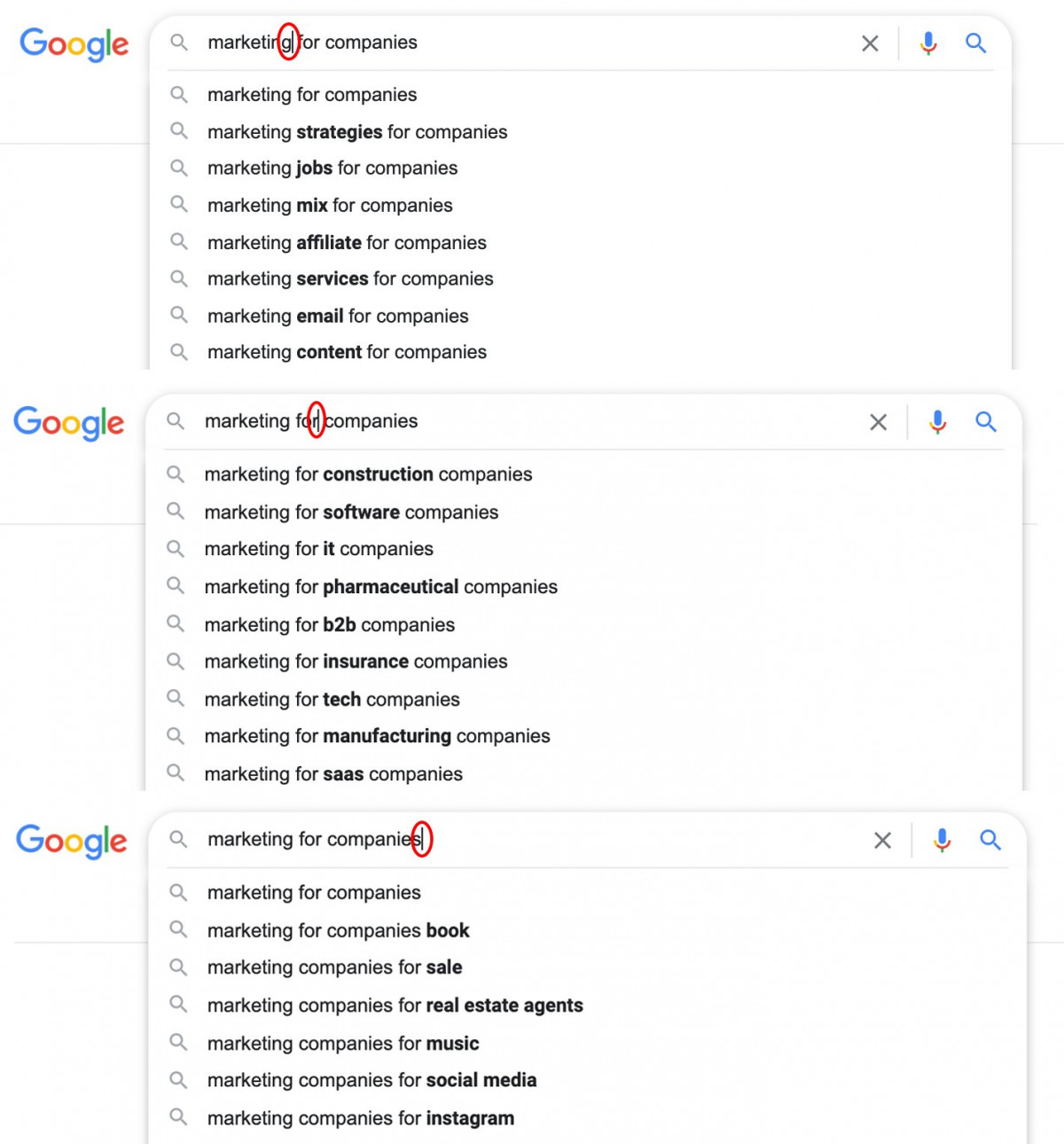Image resolution: width=1064 pixels, height=1144 pixels.
Task: Clear the bottom search box with X icon
Action: pos(882,841)
